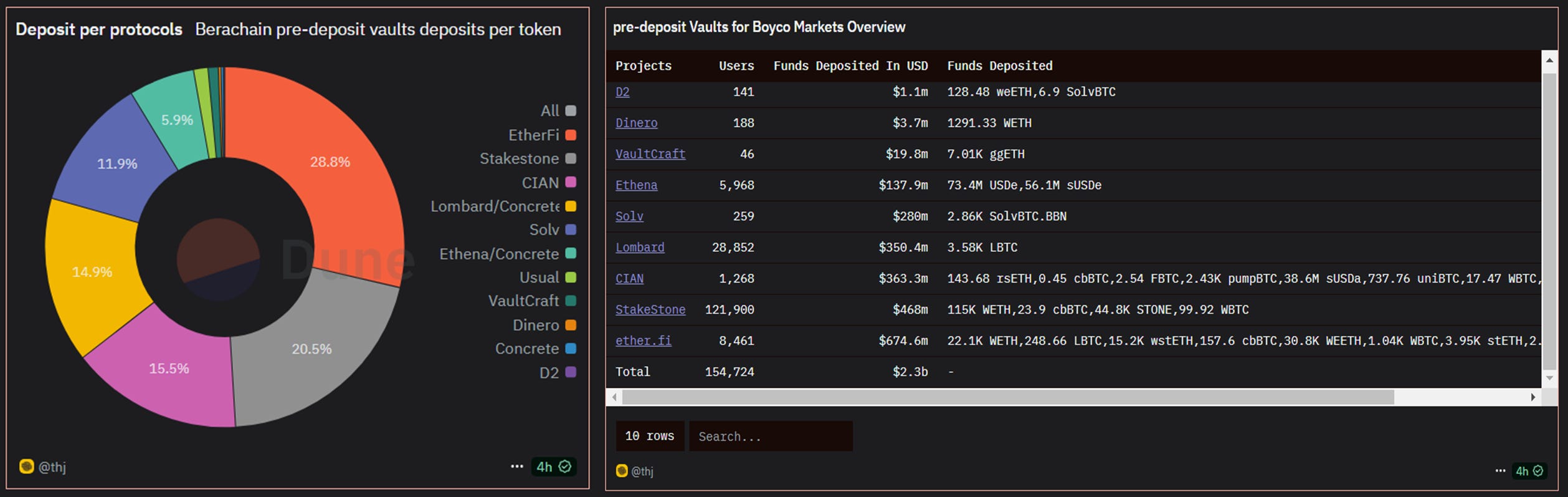
Task: Click the Deposit per protocols chart title
Action: tap(99, 29)
